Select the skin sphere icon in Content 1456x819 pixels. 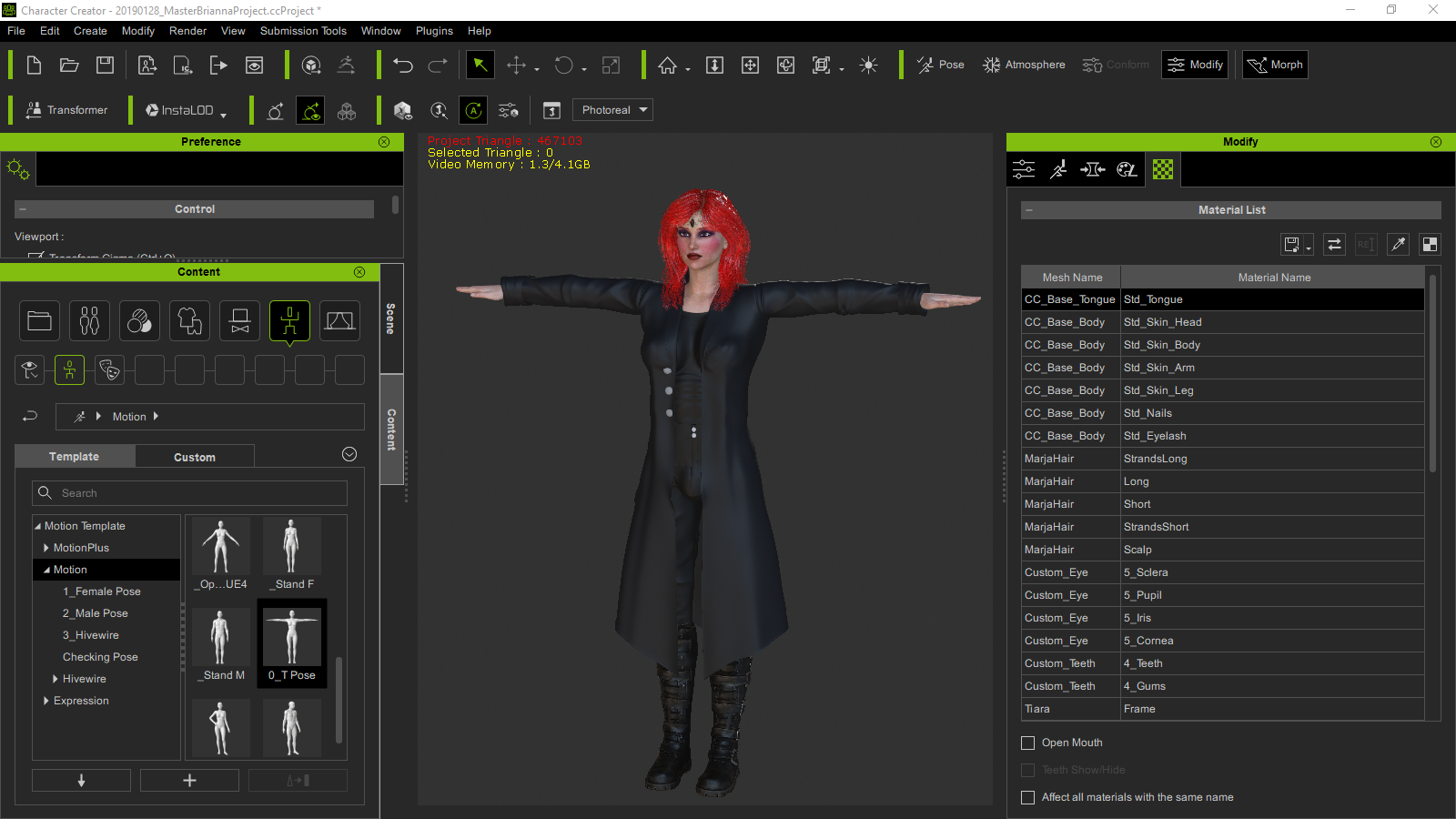[x=139, y=321]
